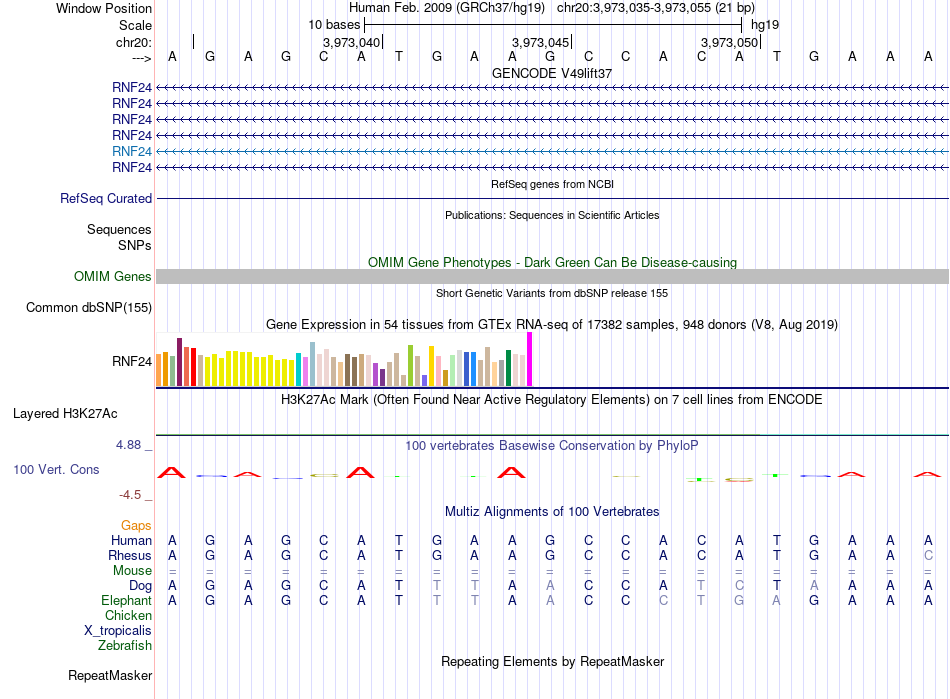Screen dimensions: 950x699
Task: Select the OMIM Genes track label
Action: coord(113,277)
